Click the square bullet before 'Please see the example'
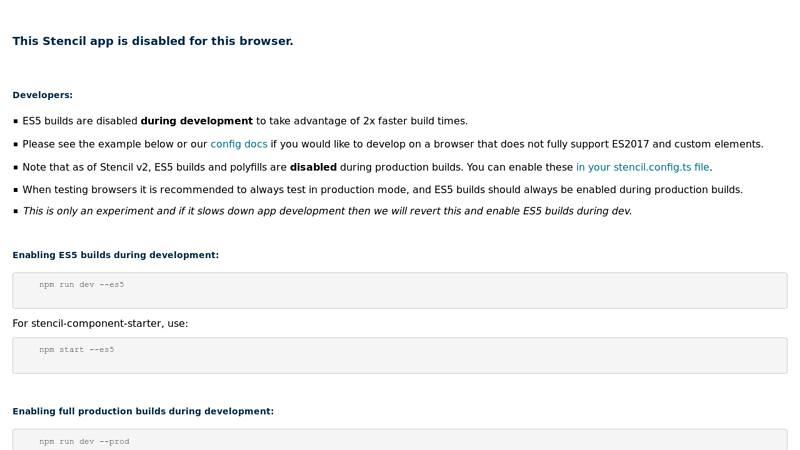Image resolution: width=800 pixels, height=450 pixels. click(16, 144)
